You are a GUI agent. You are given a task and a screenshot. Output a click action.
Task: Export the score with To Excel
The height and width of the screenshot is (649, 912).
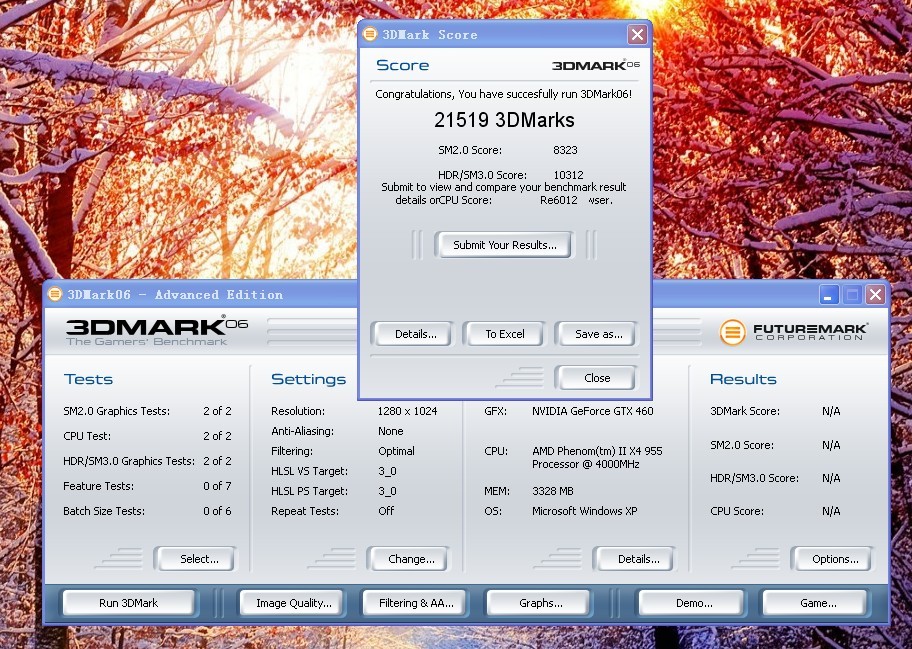pyautogui.click(x=505, y=334)
